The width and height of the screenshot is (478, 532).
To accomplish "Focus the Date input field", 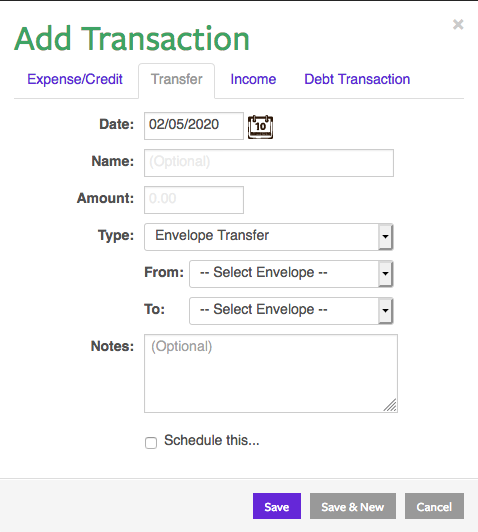I will 194,126.
